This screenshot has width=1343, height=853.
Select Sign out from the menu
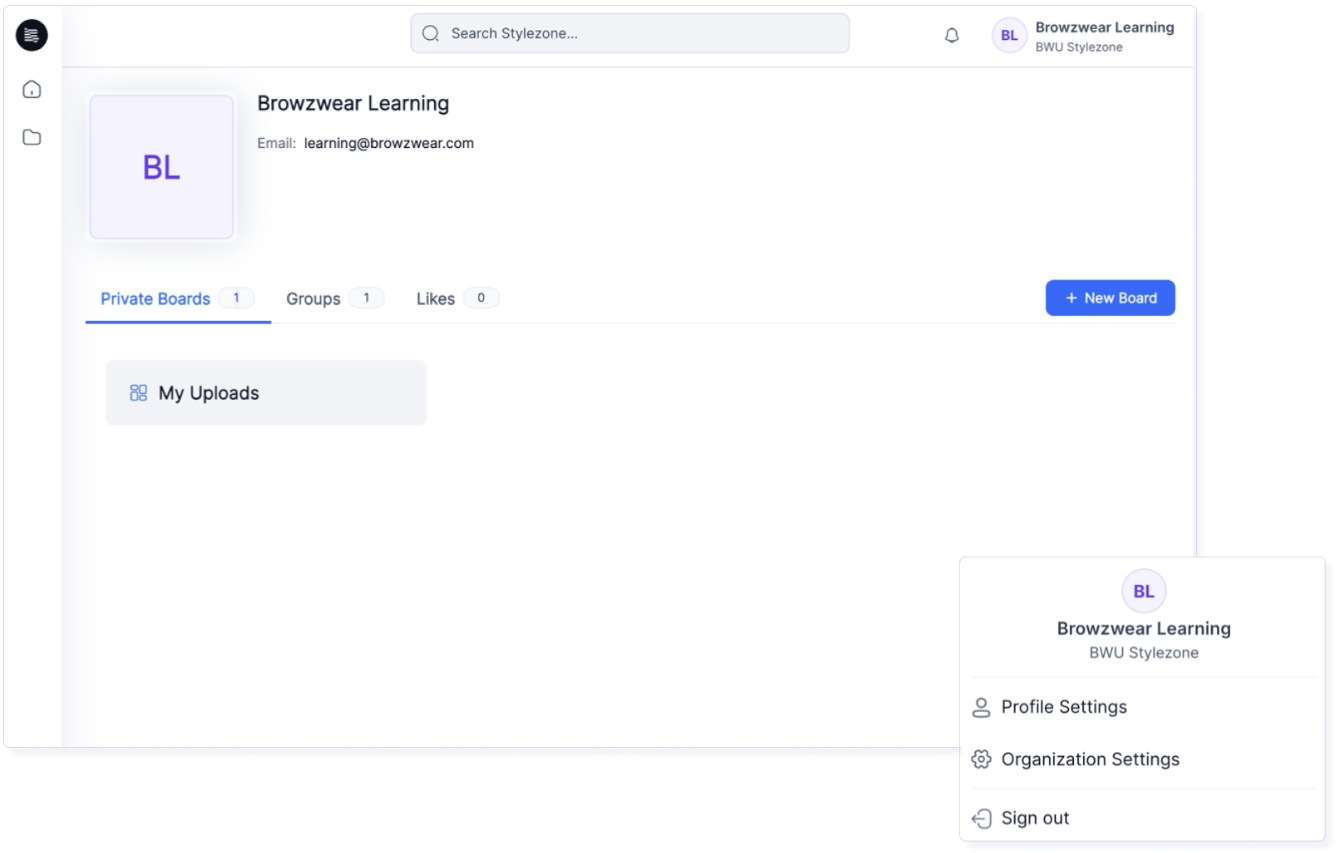pos(1143,818)
